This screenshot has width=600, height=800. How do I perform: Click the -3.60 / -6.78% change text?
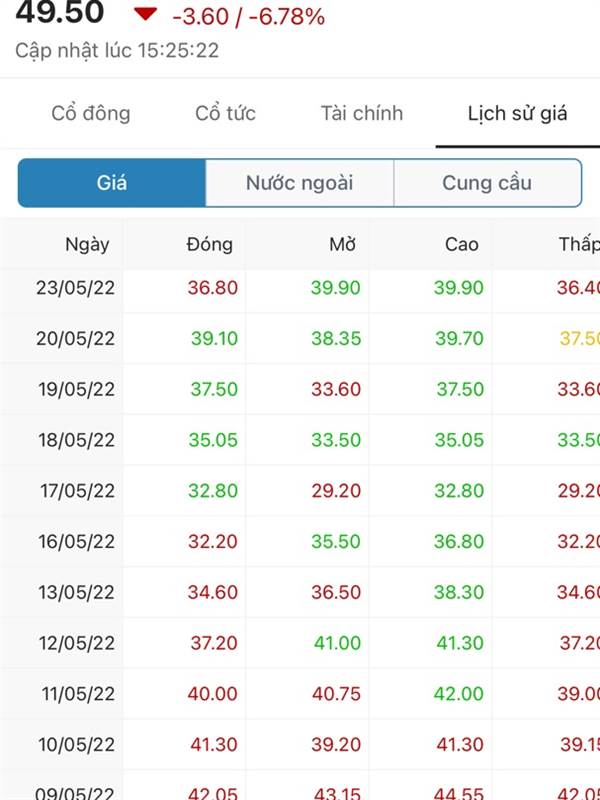point(248,17)
